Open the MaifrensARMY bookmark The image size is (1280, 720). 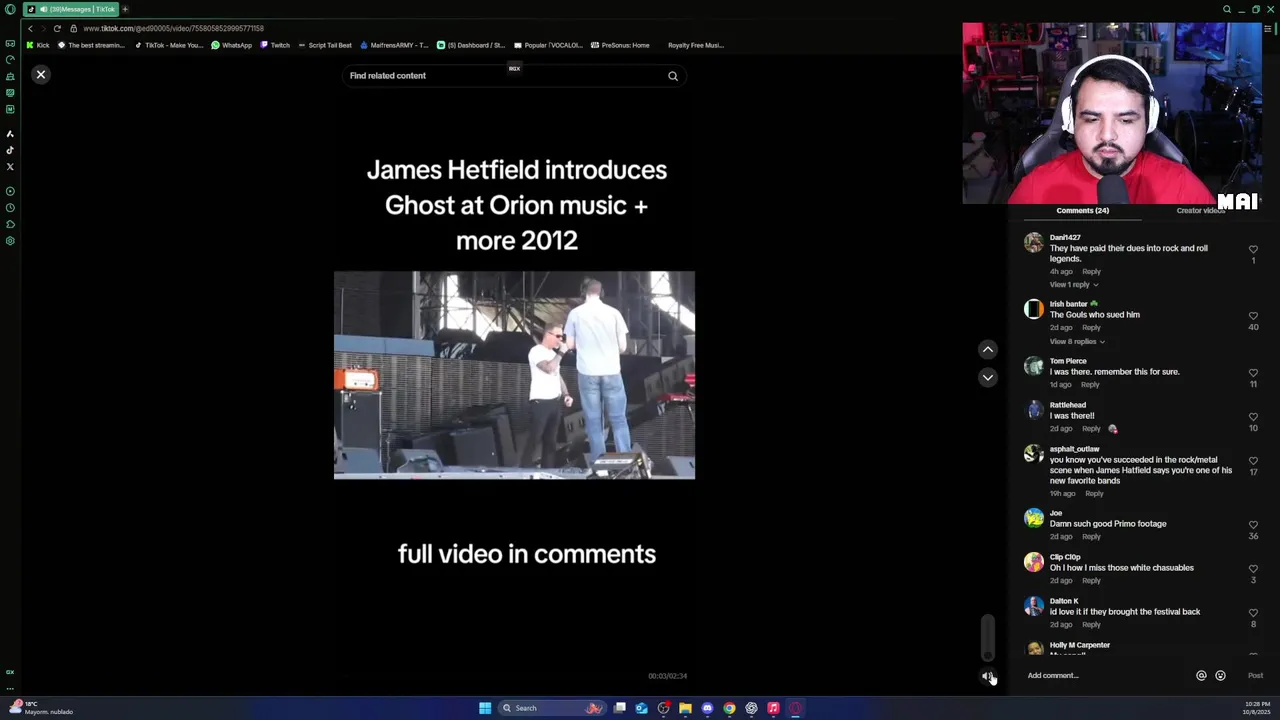[x=394, y=45]
